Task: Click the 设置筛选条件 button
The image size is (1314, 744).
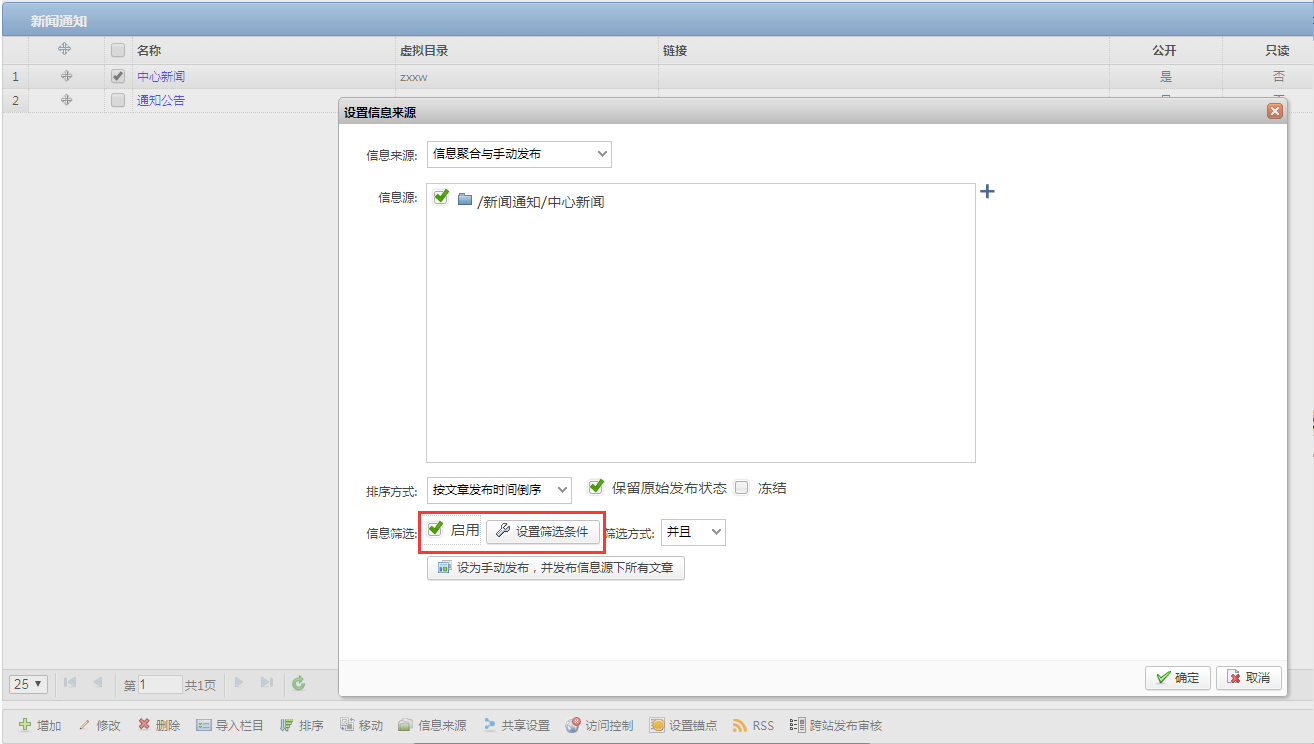Action: tap(543, 532)
